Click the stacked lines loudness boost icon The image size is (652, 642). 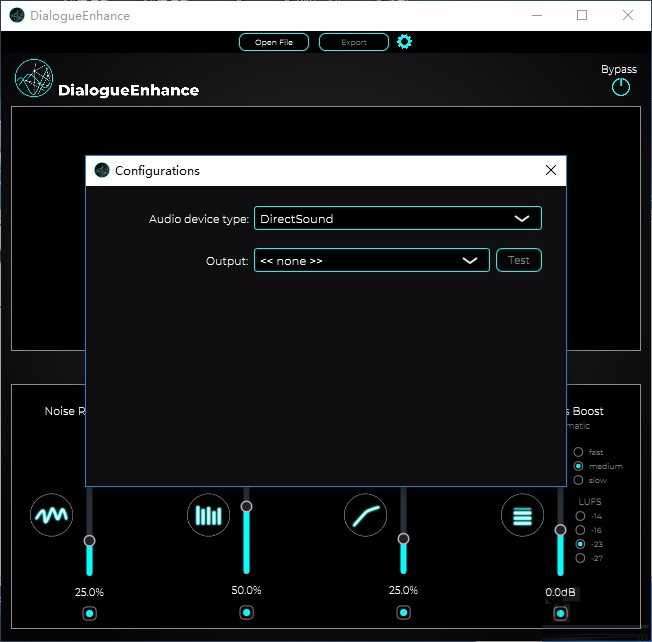[522, 516]
